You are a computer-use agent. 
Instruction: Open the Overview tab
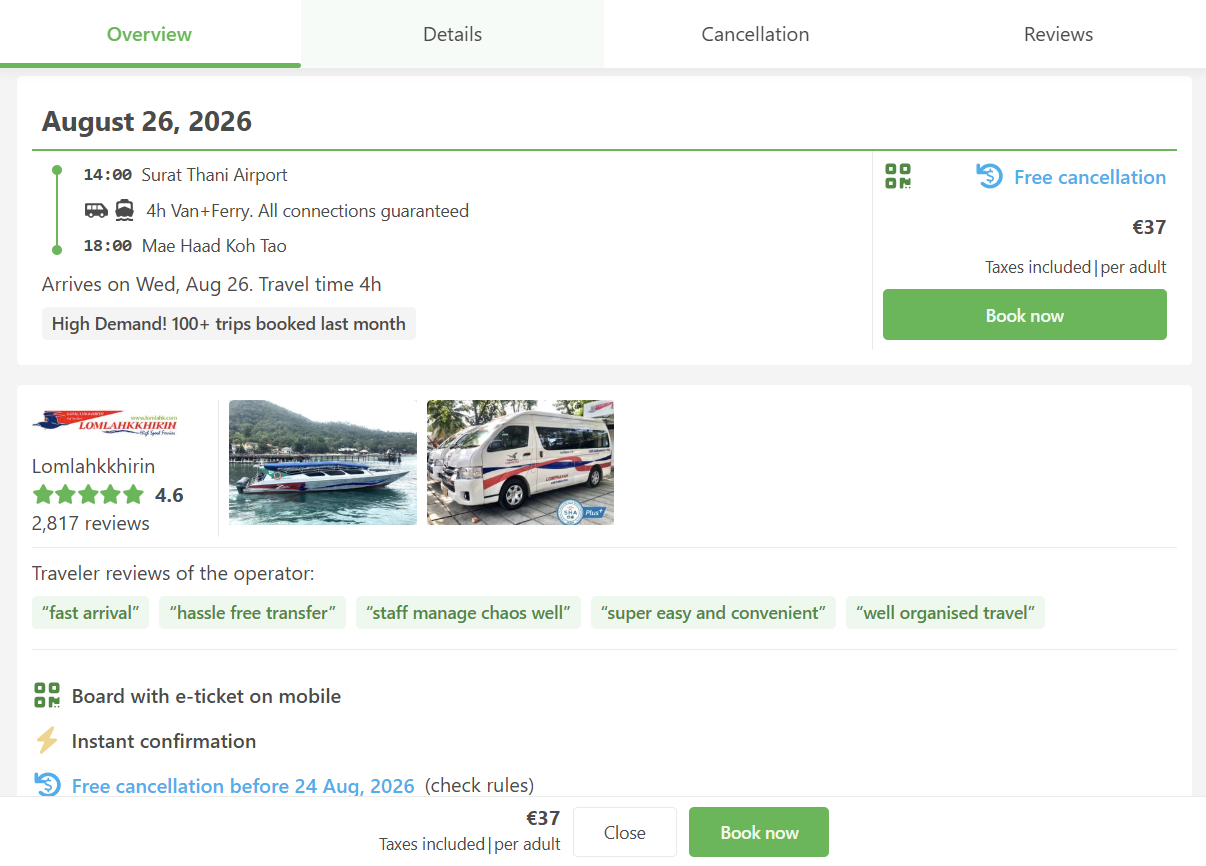point(150,34)
